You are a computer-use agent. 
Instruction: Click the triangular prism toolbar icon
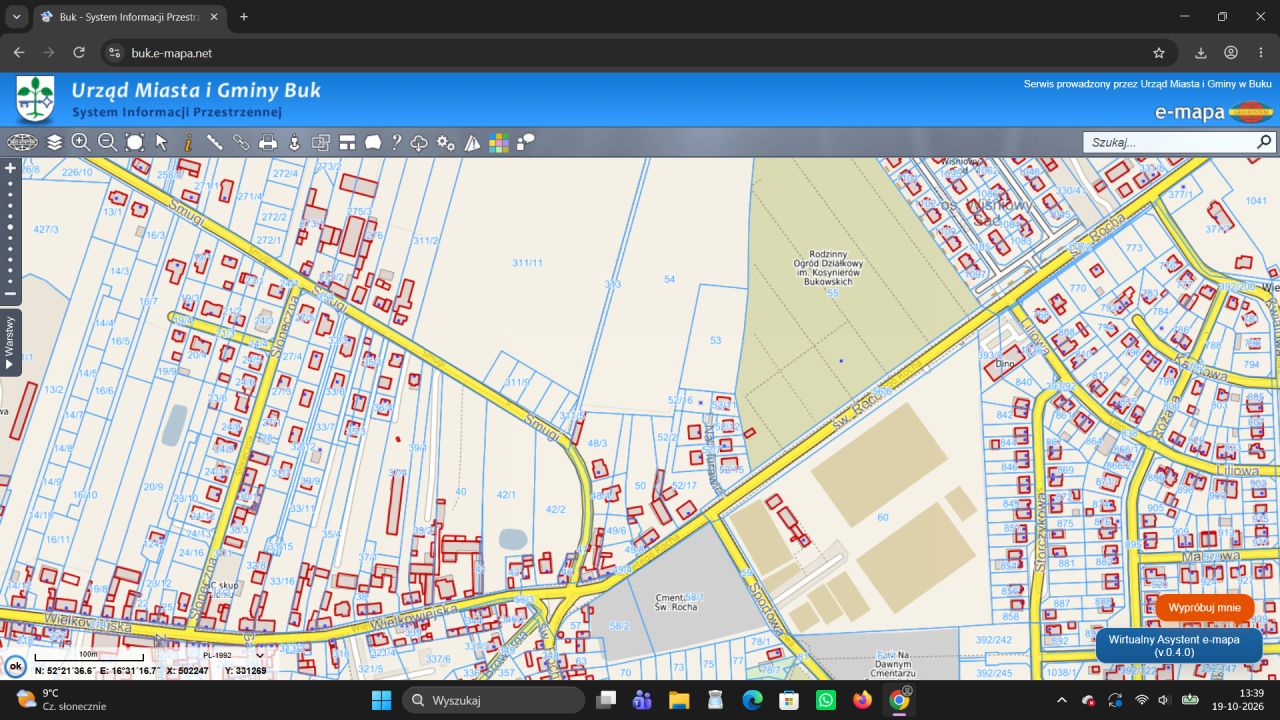(473, 142)
